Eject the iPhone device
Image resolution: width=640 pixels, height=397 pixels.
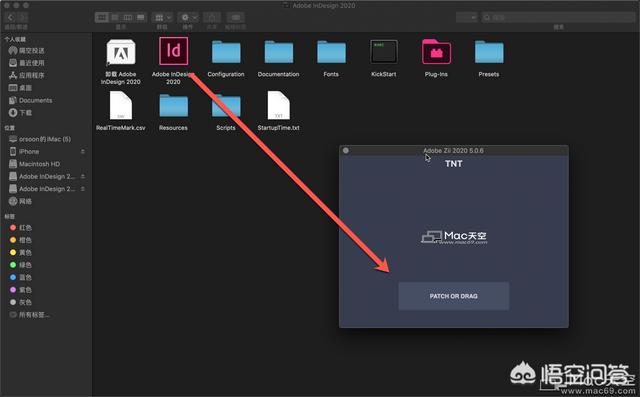[83, 151]
